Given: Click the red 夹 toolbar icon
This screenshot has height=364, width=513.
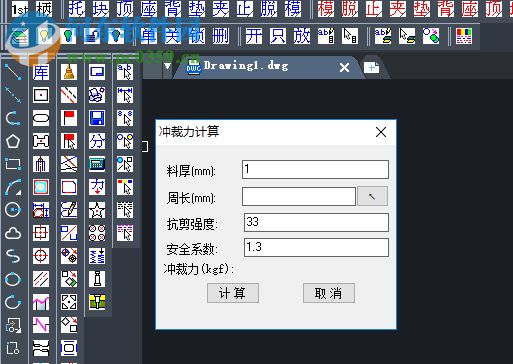Looking at the screenshot, I should click(398, 9).
